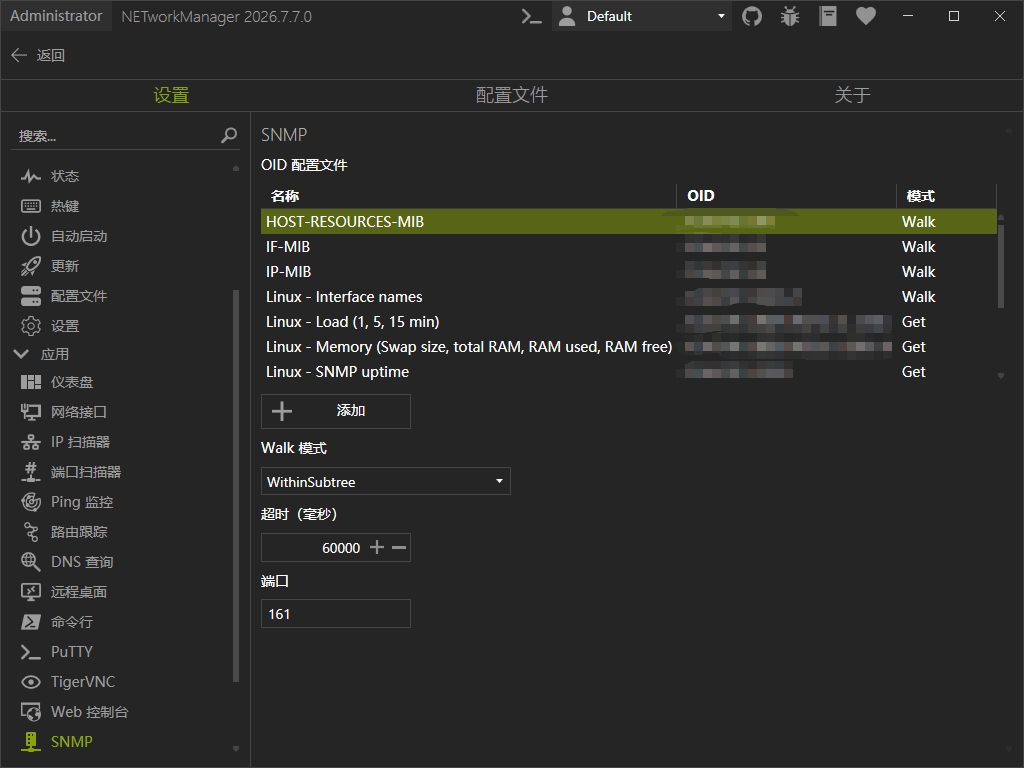Click the 添加 add button

point(336,411)
